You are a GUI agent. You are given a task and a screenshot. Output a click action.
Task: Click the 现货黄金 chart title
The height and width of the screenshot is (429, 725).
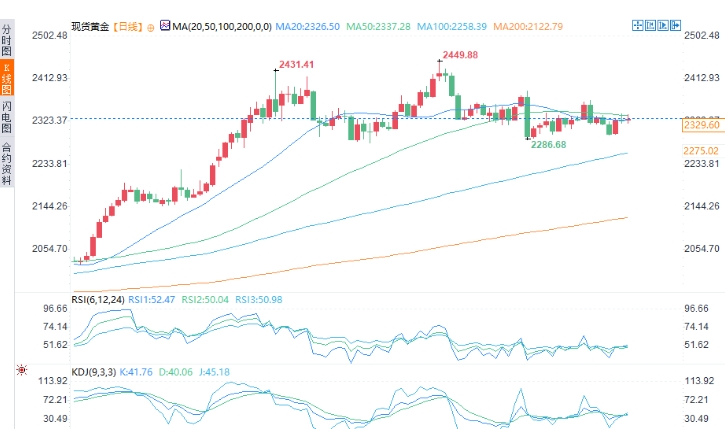tap(90, 27)
